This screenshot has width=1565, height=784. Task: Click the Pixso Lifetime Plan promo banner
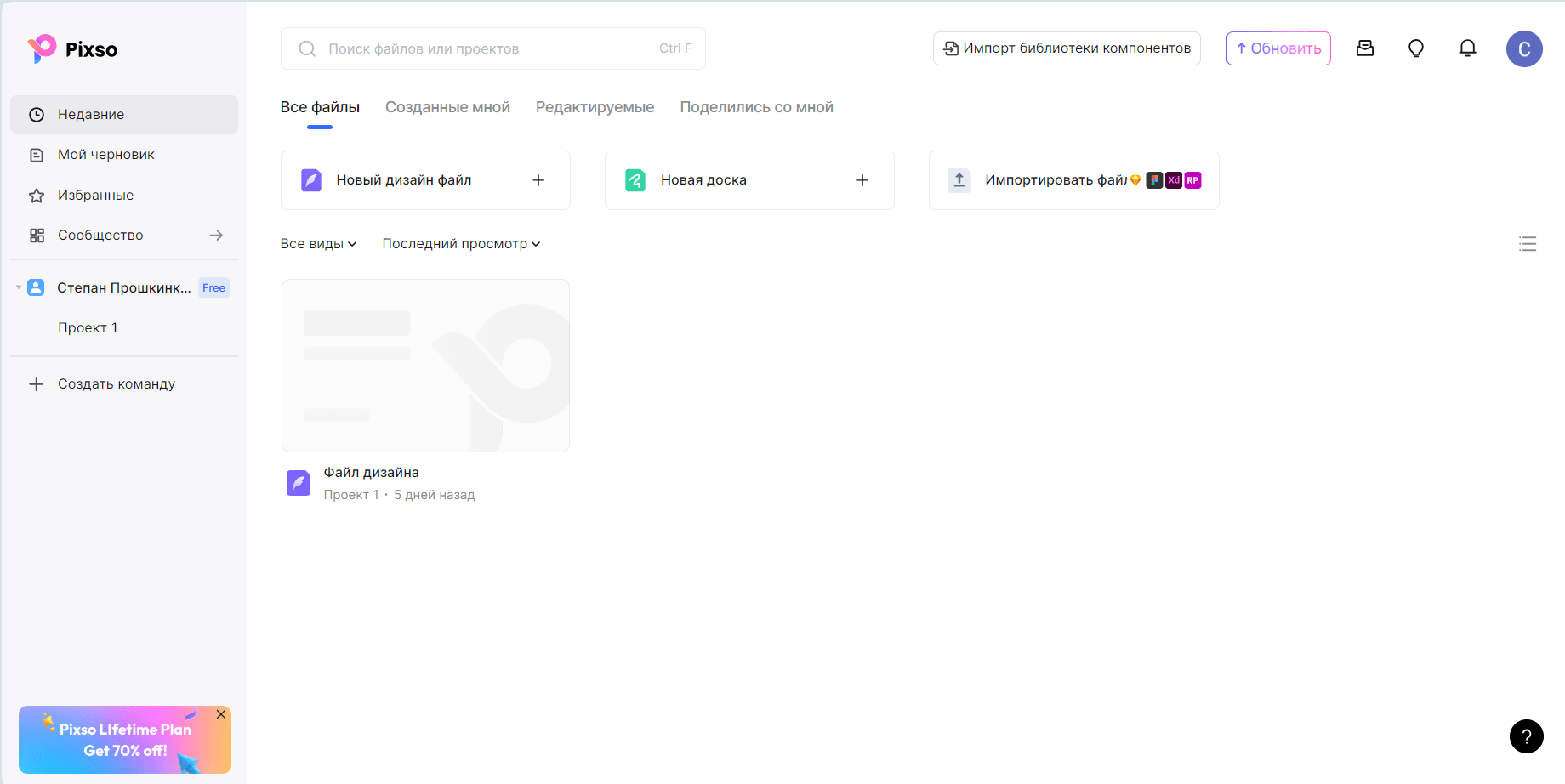pyautogui.click(x=125, y=740)
